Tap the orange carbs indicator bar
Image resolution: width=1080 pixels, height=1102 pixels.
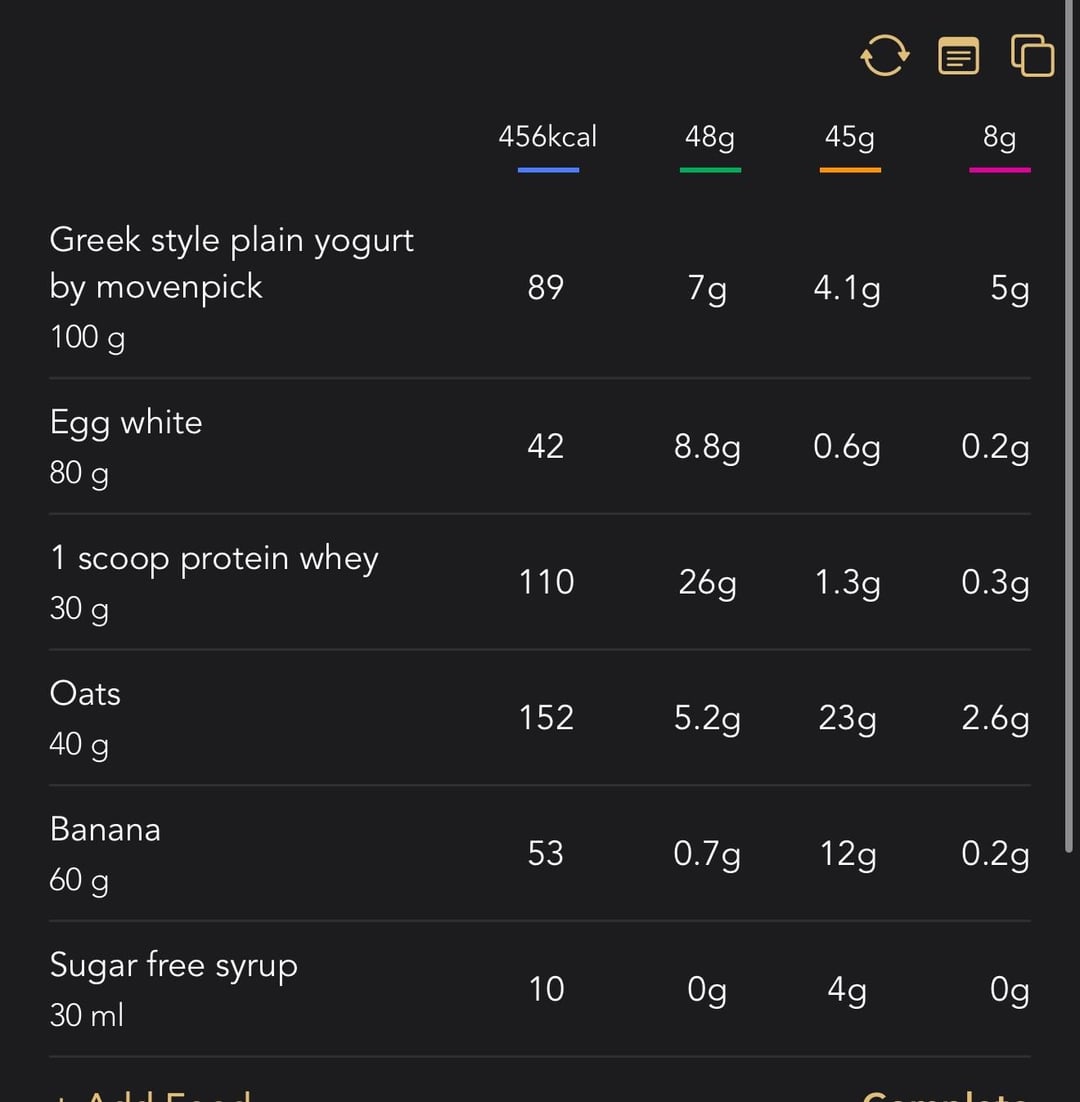pos(850,170)
